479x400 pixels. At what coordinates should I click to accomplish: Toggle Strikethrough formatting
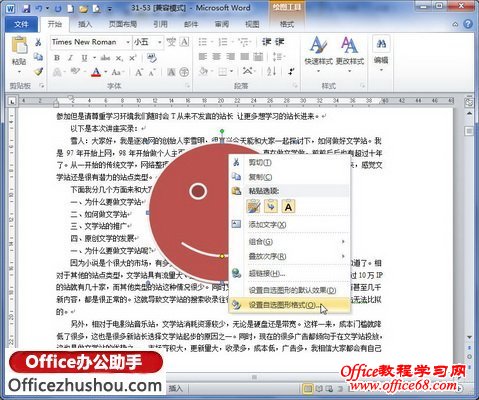click(105, 58)
